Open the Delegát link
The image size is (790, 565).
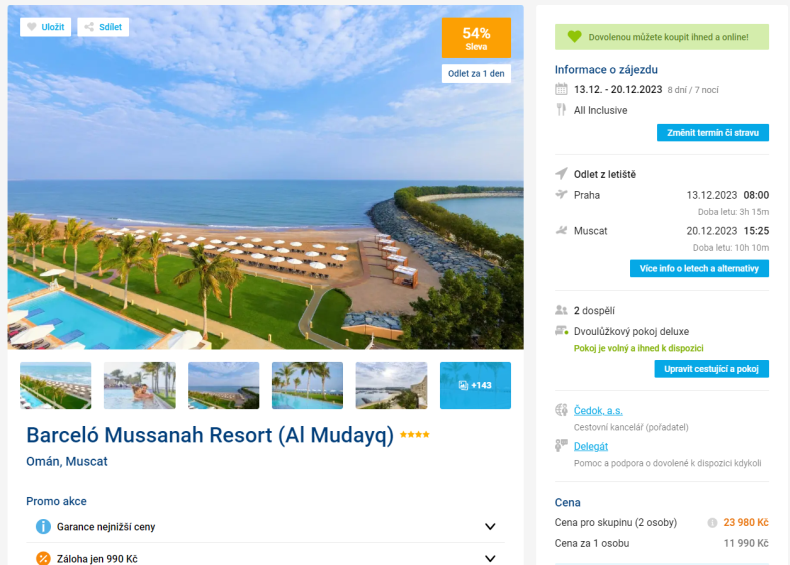pyautogui.click(x=590, y=446)
